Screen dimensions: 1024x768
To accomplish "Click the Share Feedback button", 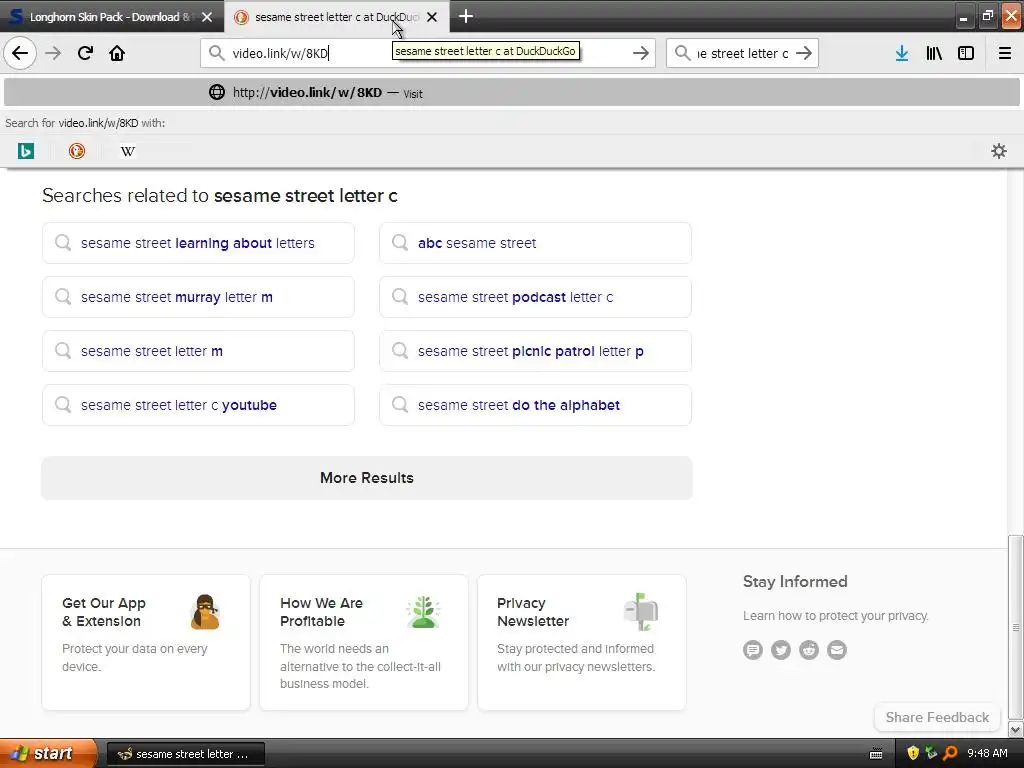I will point(937,717).
